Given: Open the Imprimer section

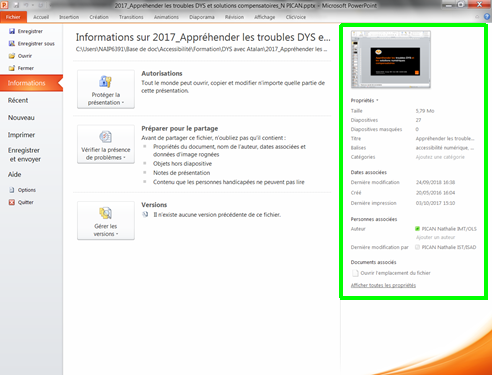Looking at the screenshot, I should [21, 135].
